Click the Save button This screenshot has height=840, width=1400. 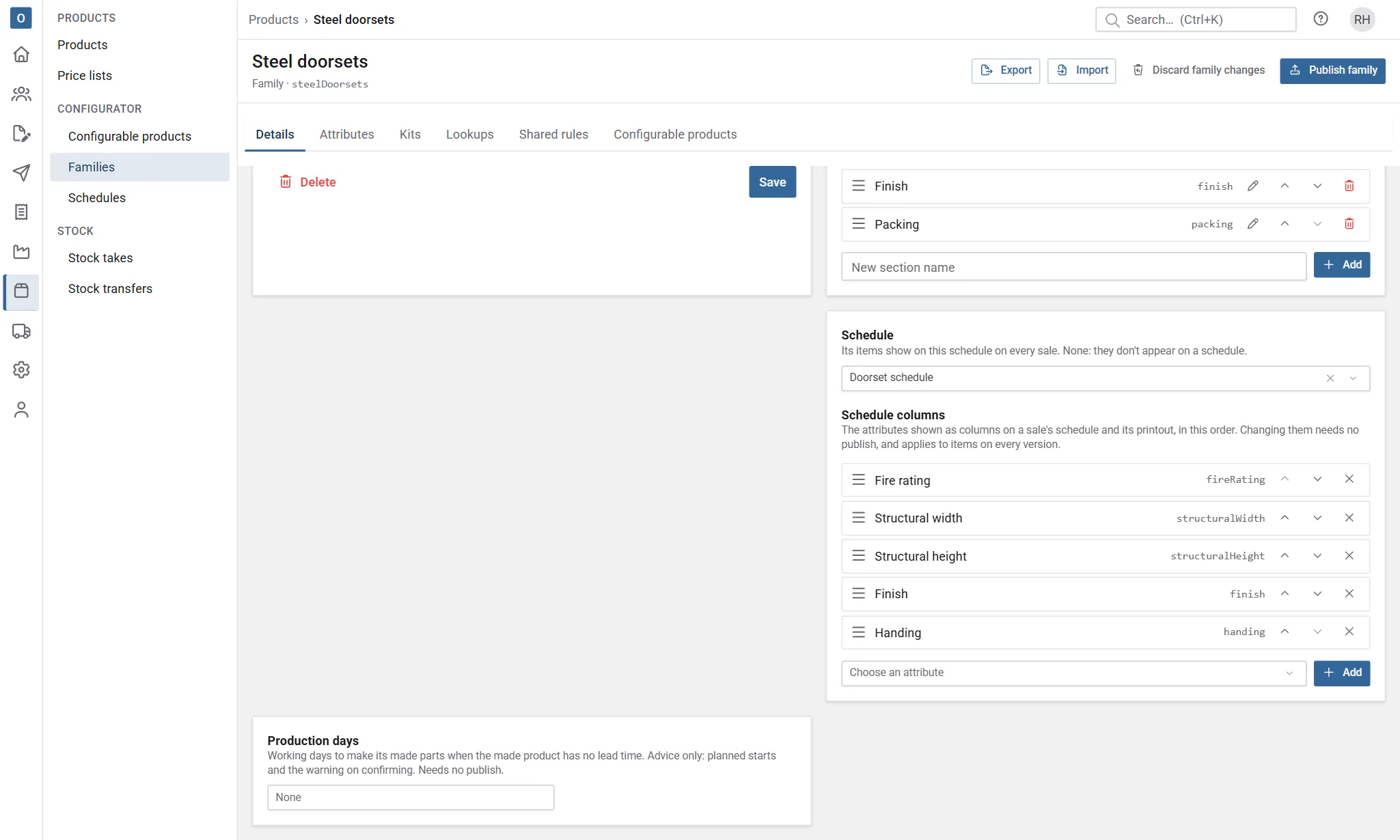pos(772,182)
